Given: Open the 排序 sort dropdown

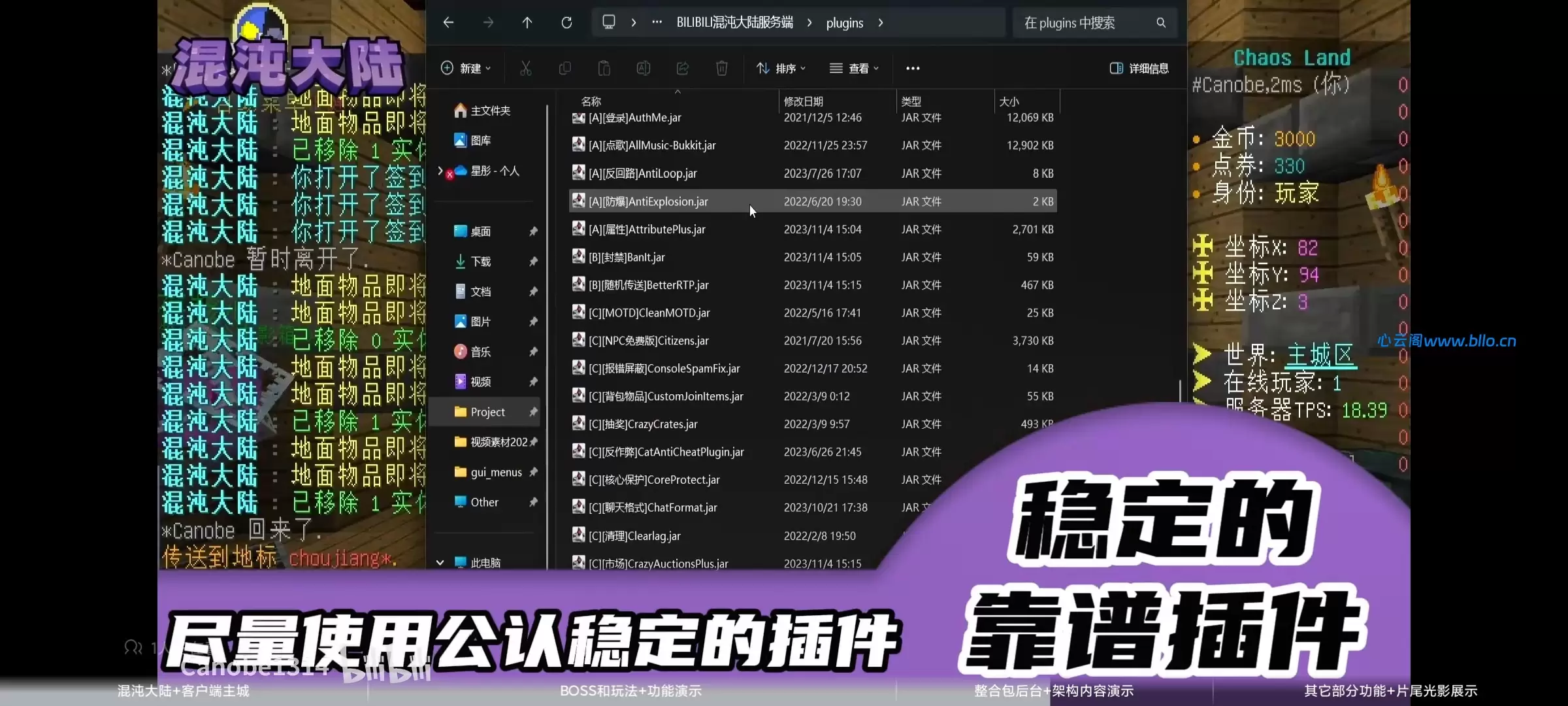Looking at the screenshot, I should 781,68.
